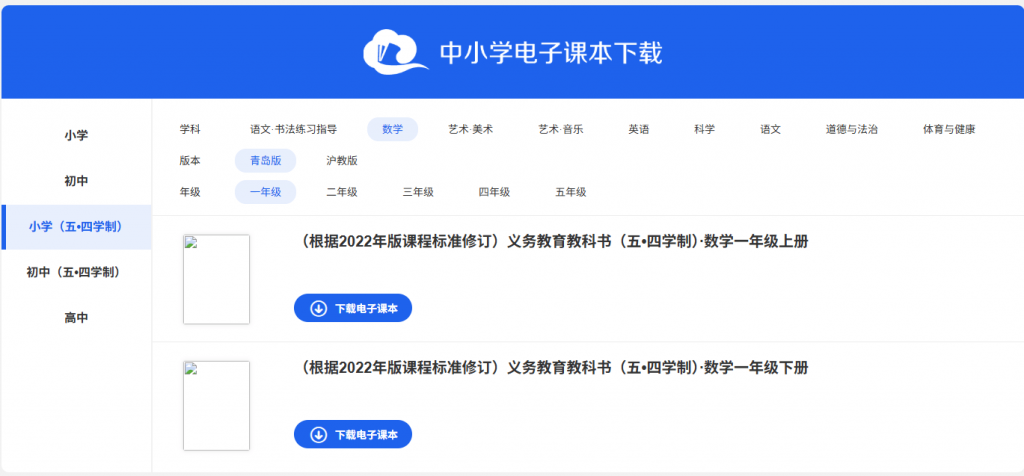Open the 数学一年级上册 title link
Image resolution: width=1024 pixels, height=476 pixels.
click(554, 242)
